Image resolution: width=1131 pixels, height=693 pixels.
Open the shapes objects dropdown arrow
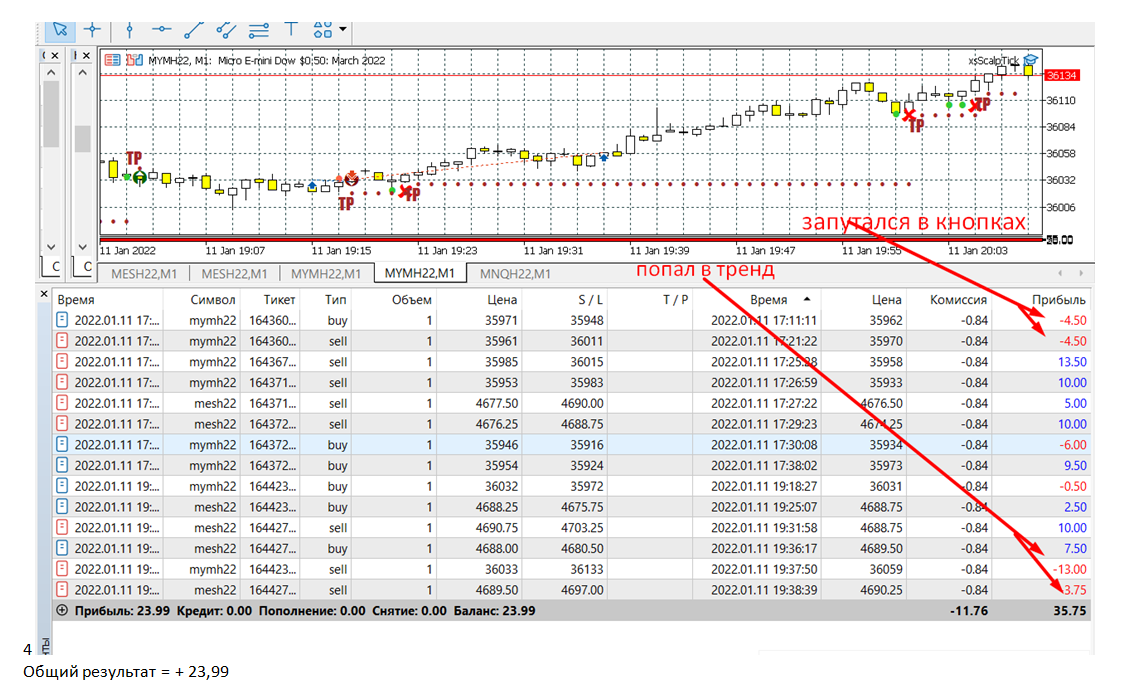pos(344,29)
